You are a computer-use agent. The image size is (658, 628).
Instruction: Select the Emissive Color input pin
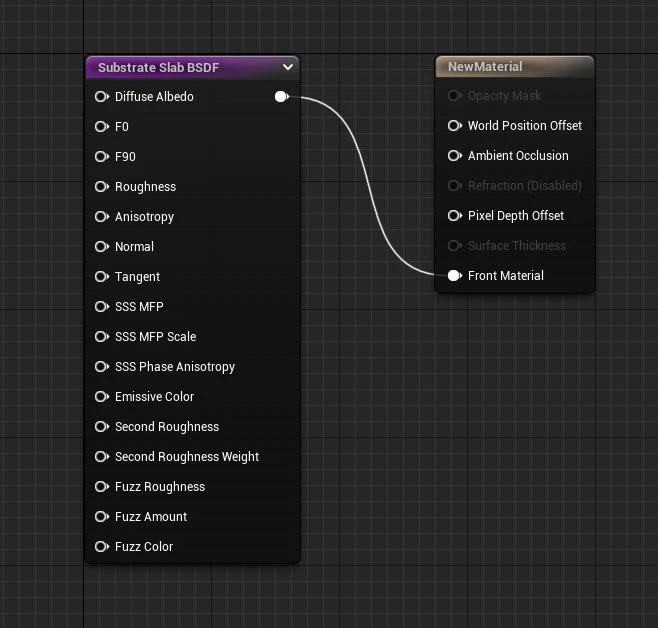click(101, 397)
